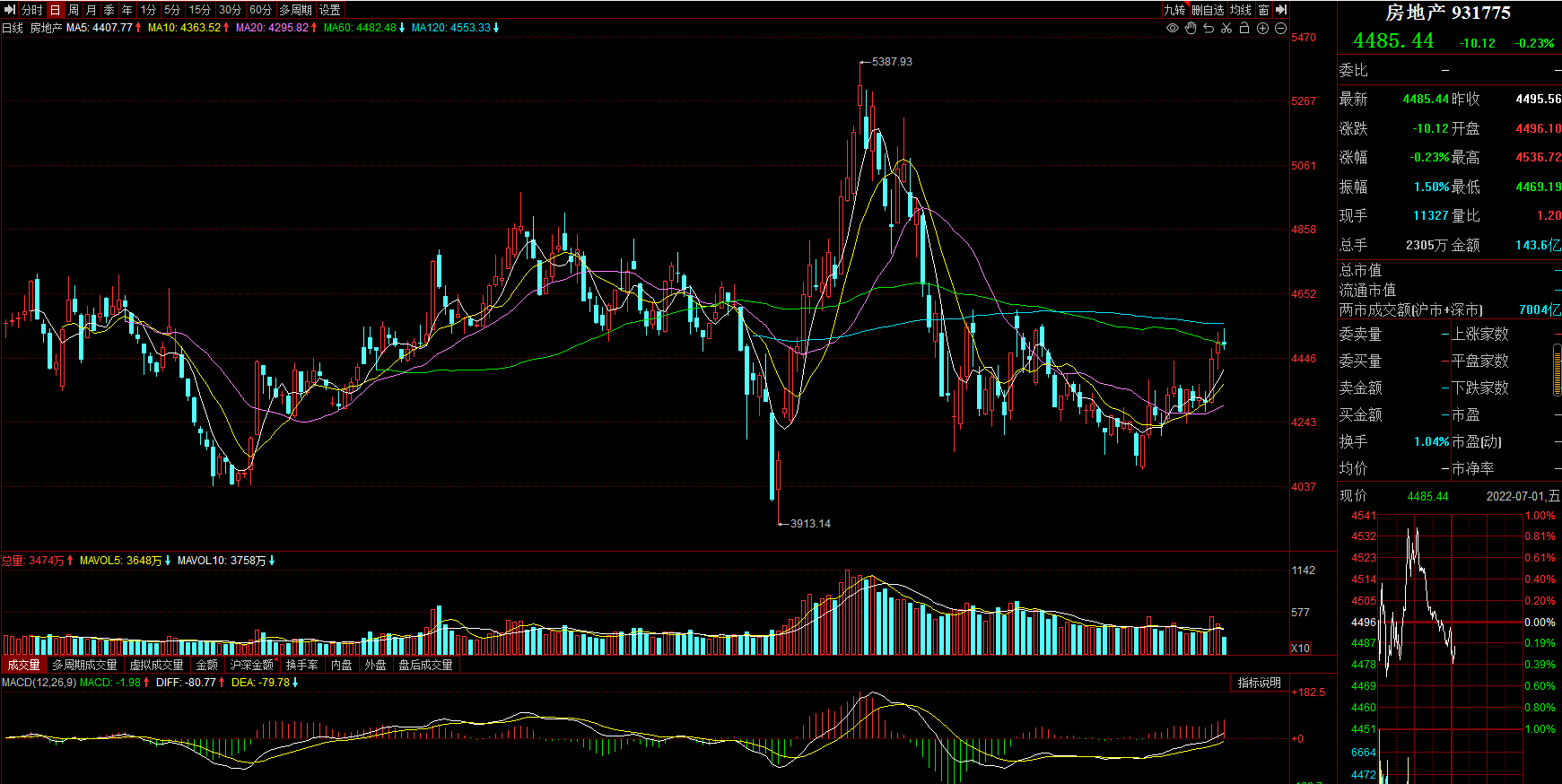Click 删自选 remove from watchlist
The width and height of the screenshot is (1562, 784).
(1208, 10)
